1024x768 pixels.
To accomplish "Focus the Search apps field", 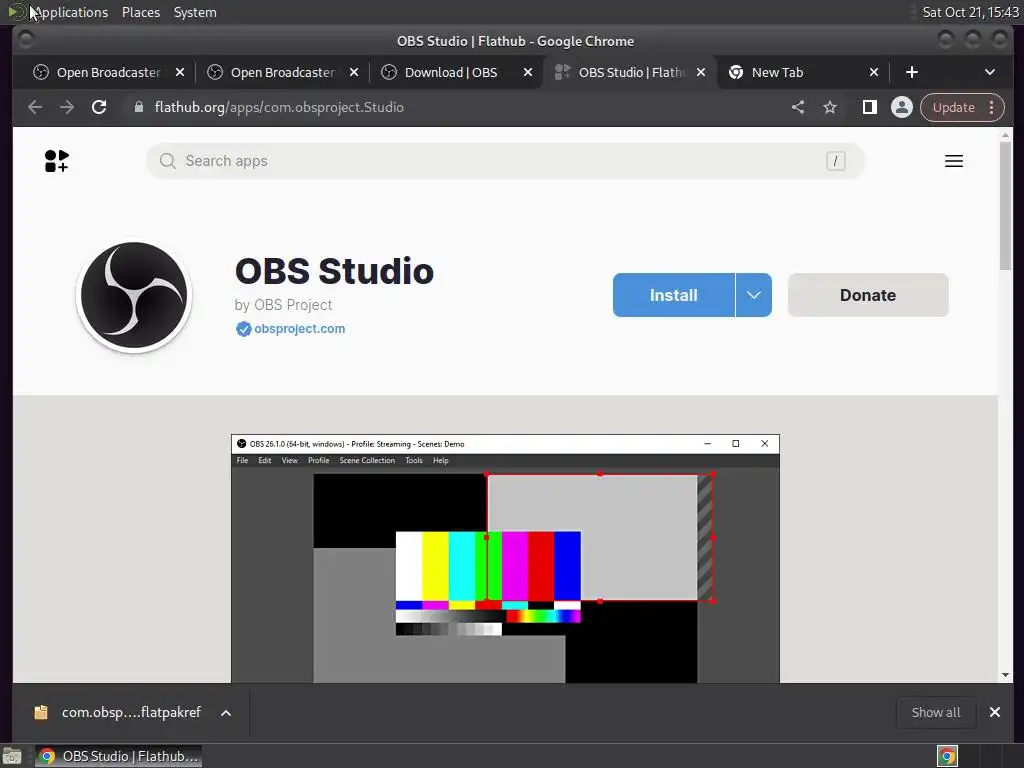I will coord(505,161).
